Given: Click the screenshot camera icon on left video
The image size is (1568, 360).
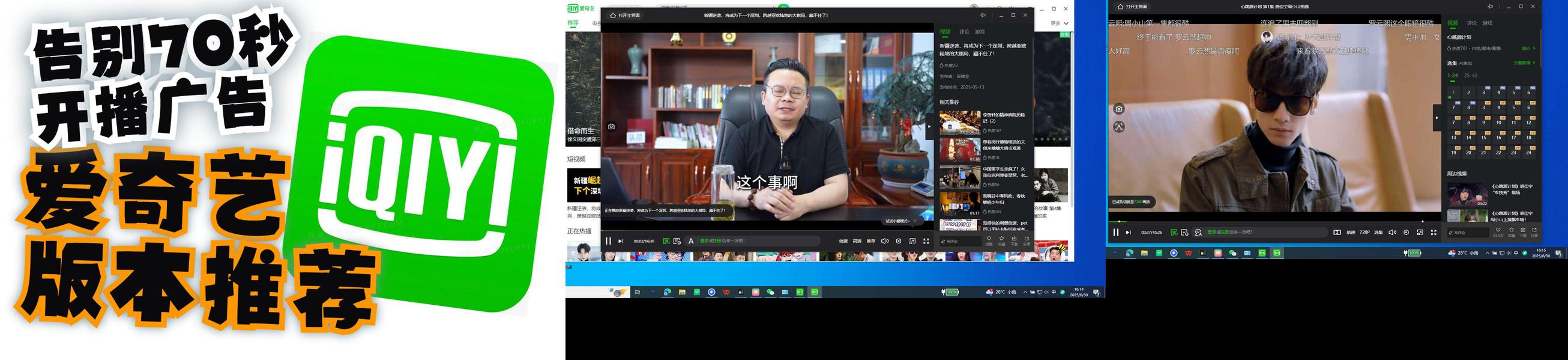Looking at the screenshot, I should (611, 127).
